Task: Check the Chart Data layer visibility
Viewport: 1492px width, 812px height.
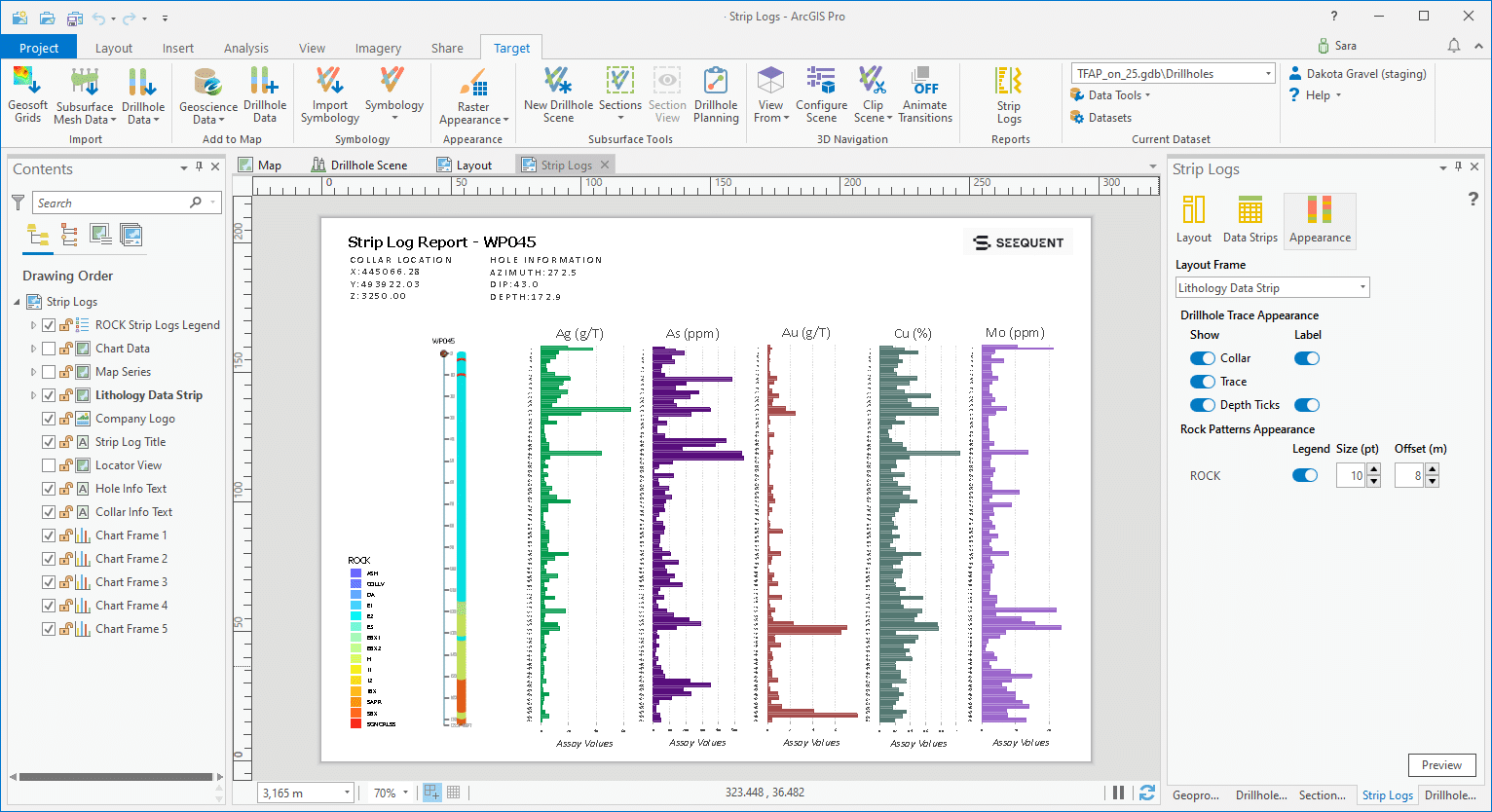Action: coord(49,349)
